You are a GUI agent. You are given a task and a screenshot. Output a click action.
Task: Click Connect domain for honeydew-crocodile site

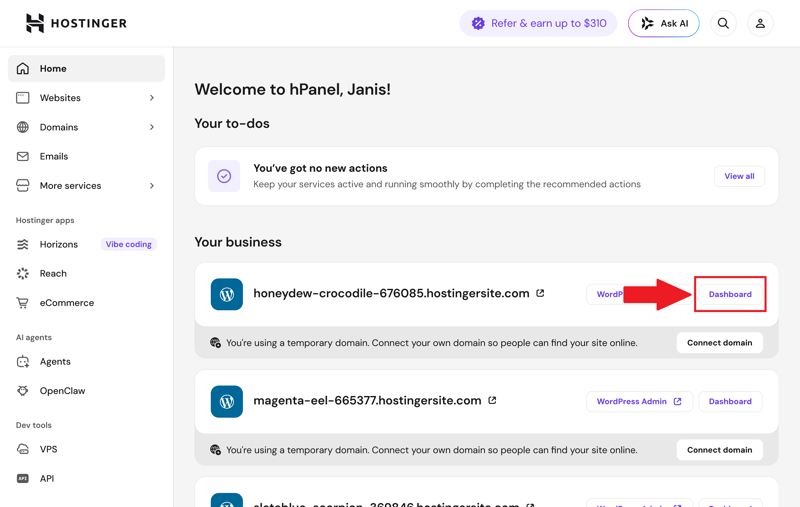719,343
